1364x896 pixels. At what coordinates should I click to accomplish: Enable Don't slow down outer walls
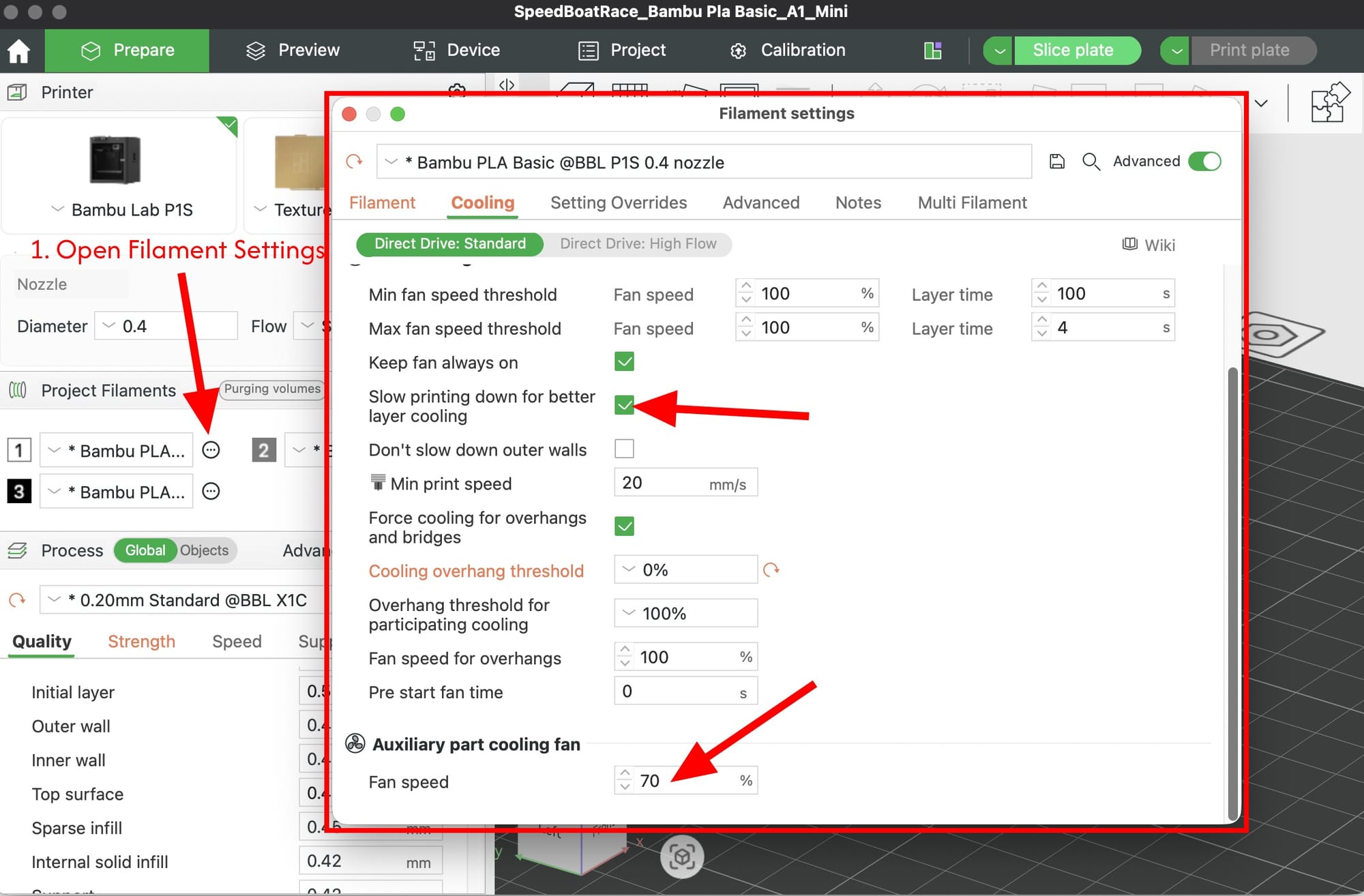point(624,449)
